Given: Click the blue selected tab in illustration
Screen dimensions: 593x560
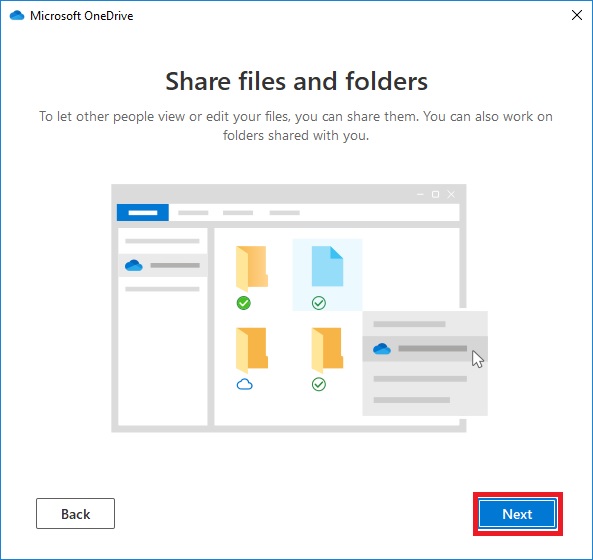Looking at the screenshot, I should coord(143,213).
